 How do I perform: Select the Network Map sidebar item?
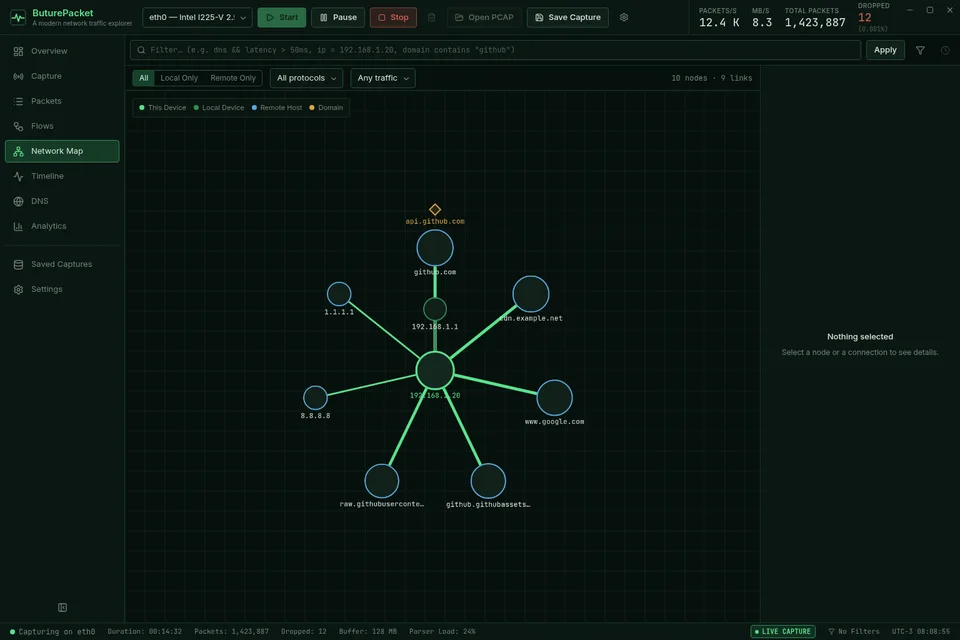click(62, 151)
